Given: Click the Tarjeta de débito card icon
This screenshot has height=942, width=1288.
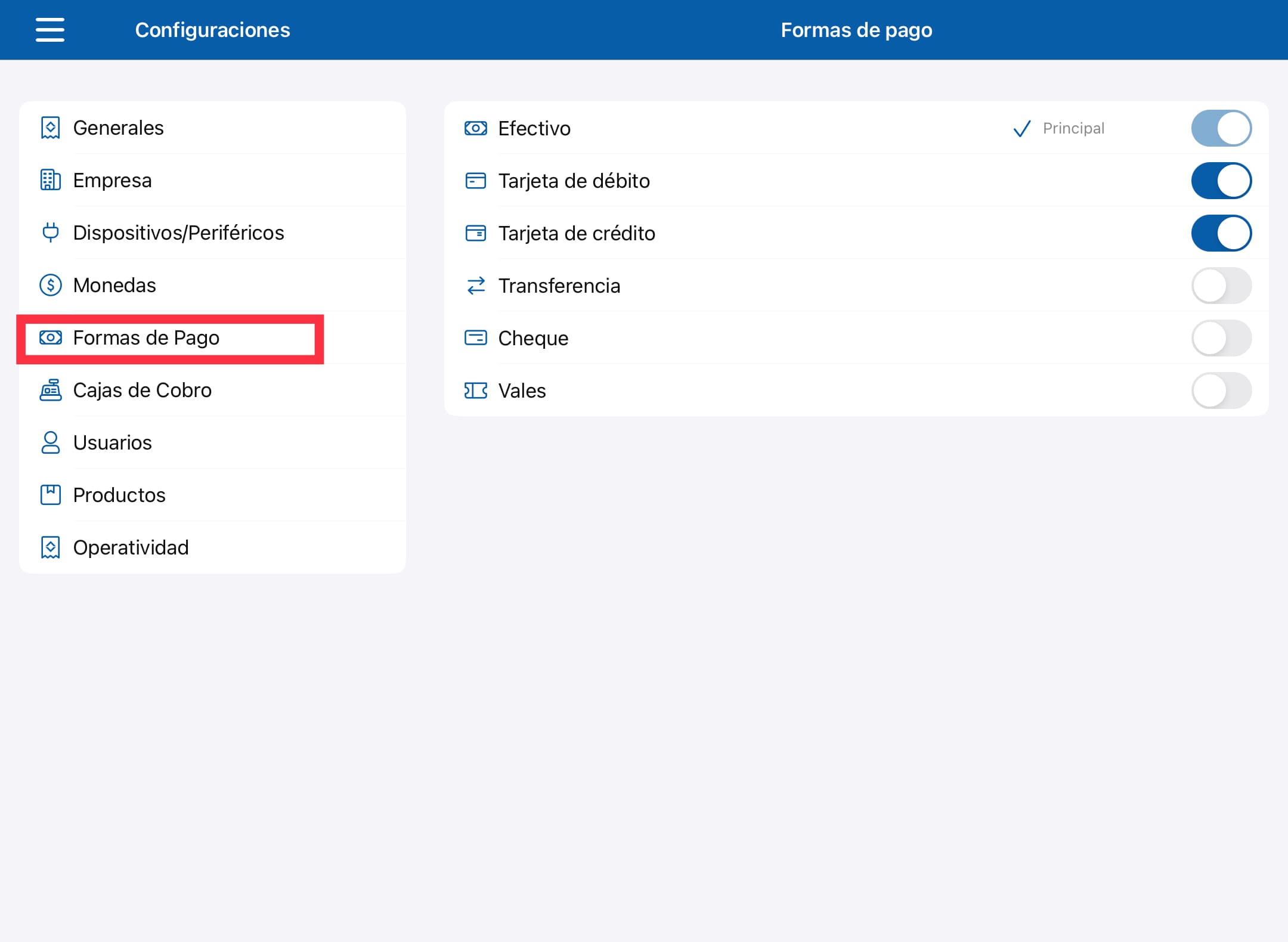Looking at the screenshot, I should [x=476, y=181].
